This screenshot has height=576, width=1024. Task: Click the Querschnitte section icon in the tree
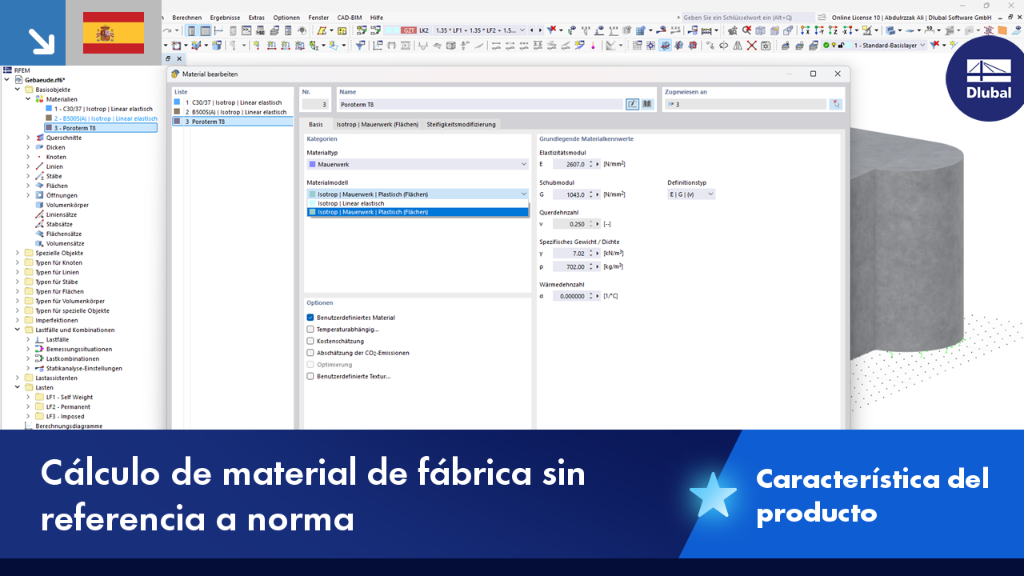39,138
